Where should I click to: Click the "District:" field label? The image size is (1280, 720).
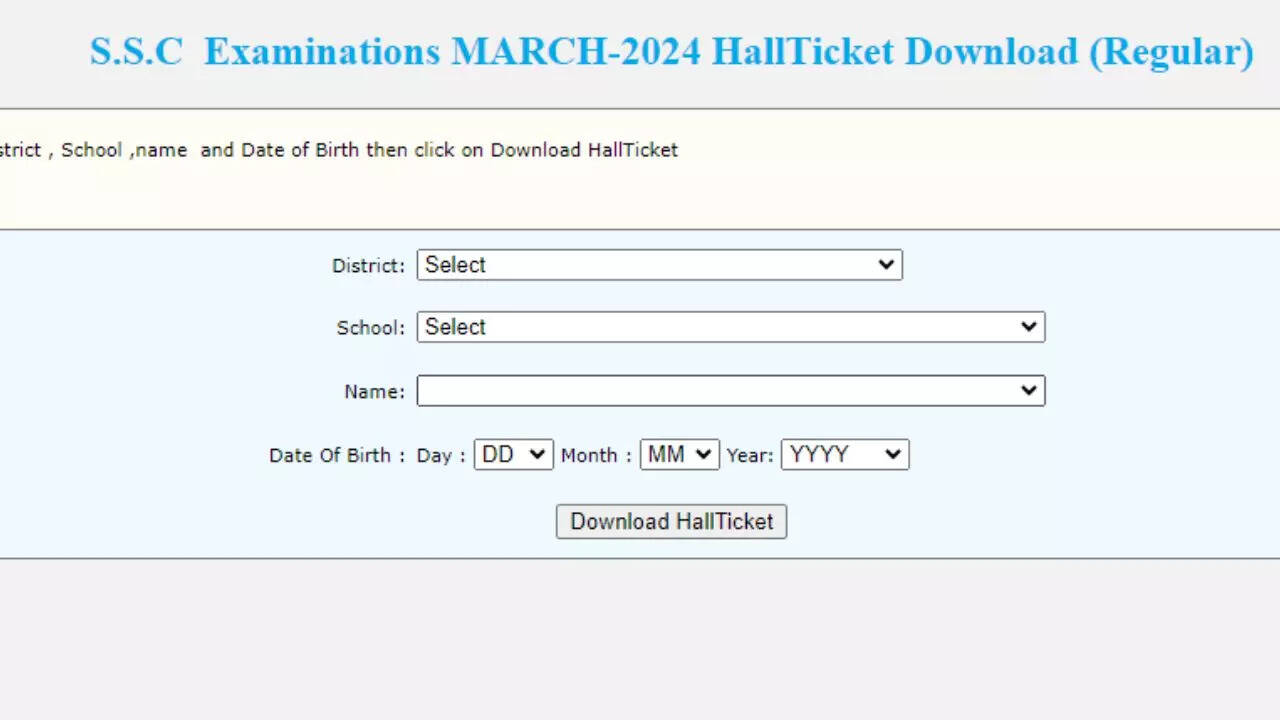(x=368, y=266)
